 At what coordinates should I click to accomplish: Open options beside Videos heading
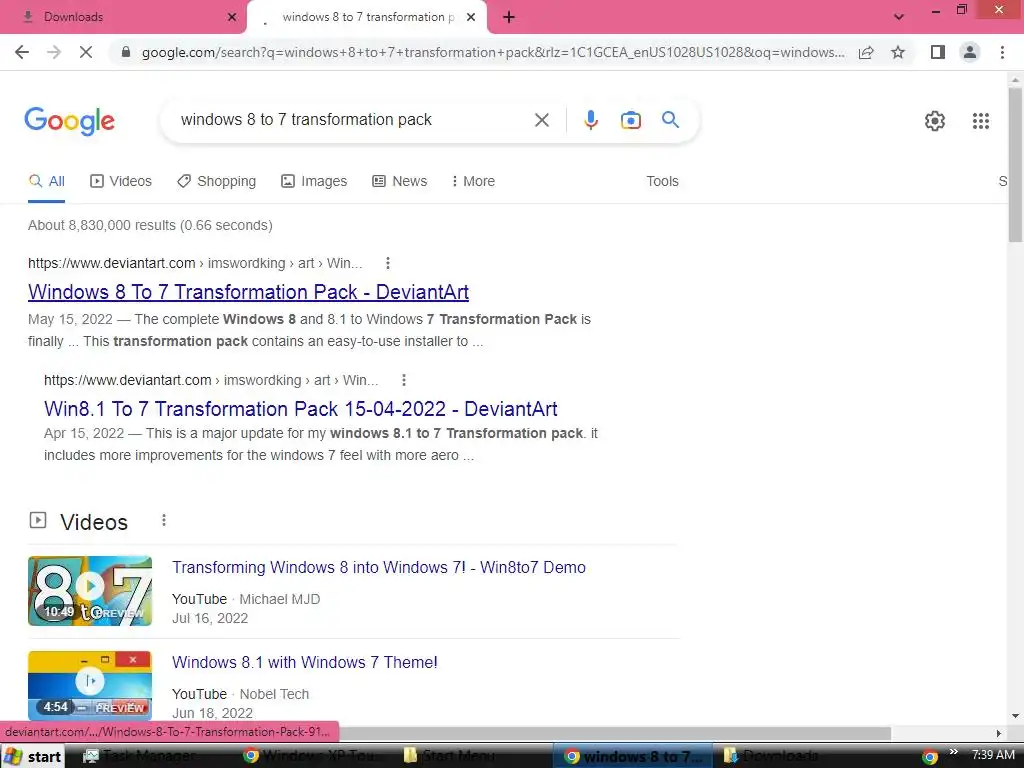click(x=164, y=520)
